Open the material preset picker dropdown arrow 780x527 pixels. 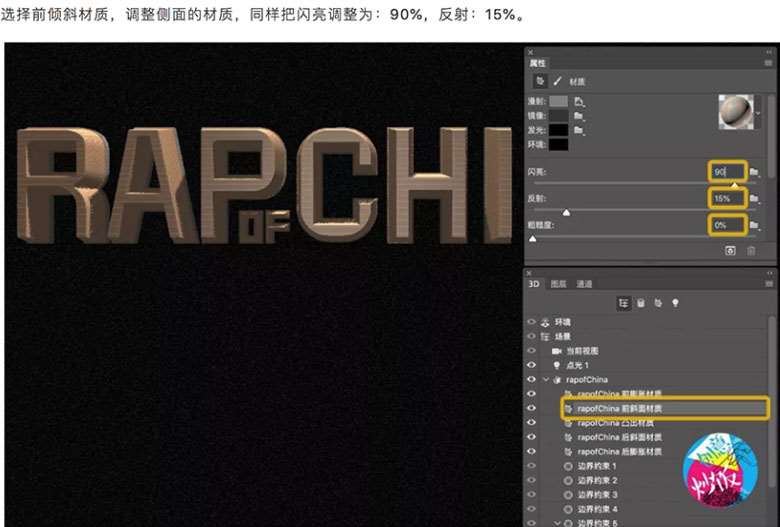coord(758,113)
